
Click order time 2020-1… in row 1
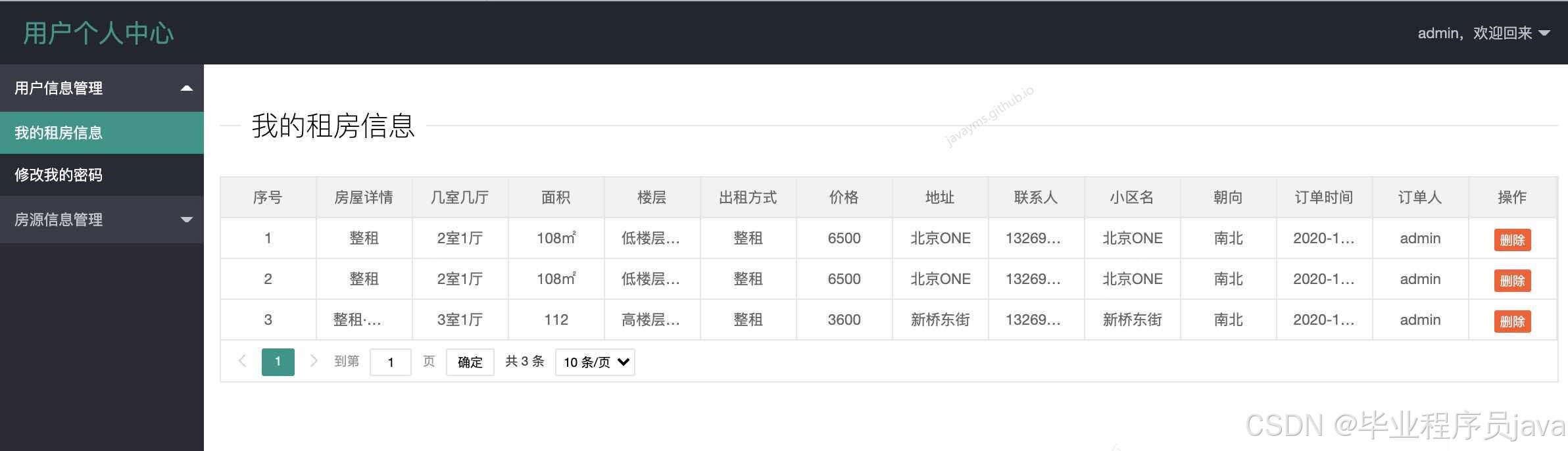(x=1324, y=238)
